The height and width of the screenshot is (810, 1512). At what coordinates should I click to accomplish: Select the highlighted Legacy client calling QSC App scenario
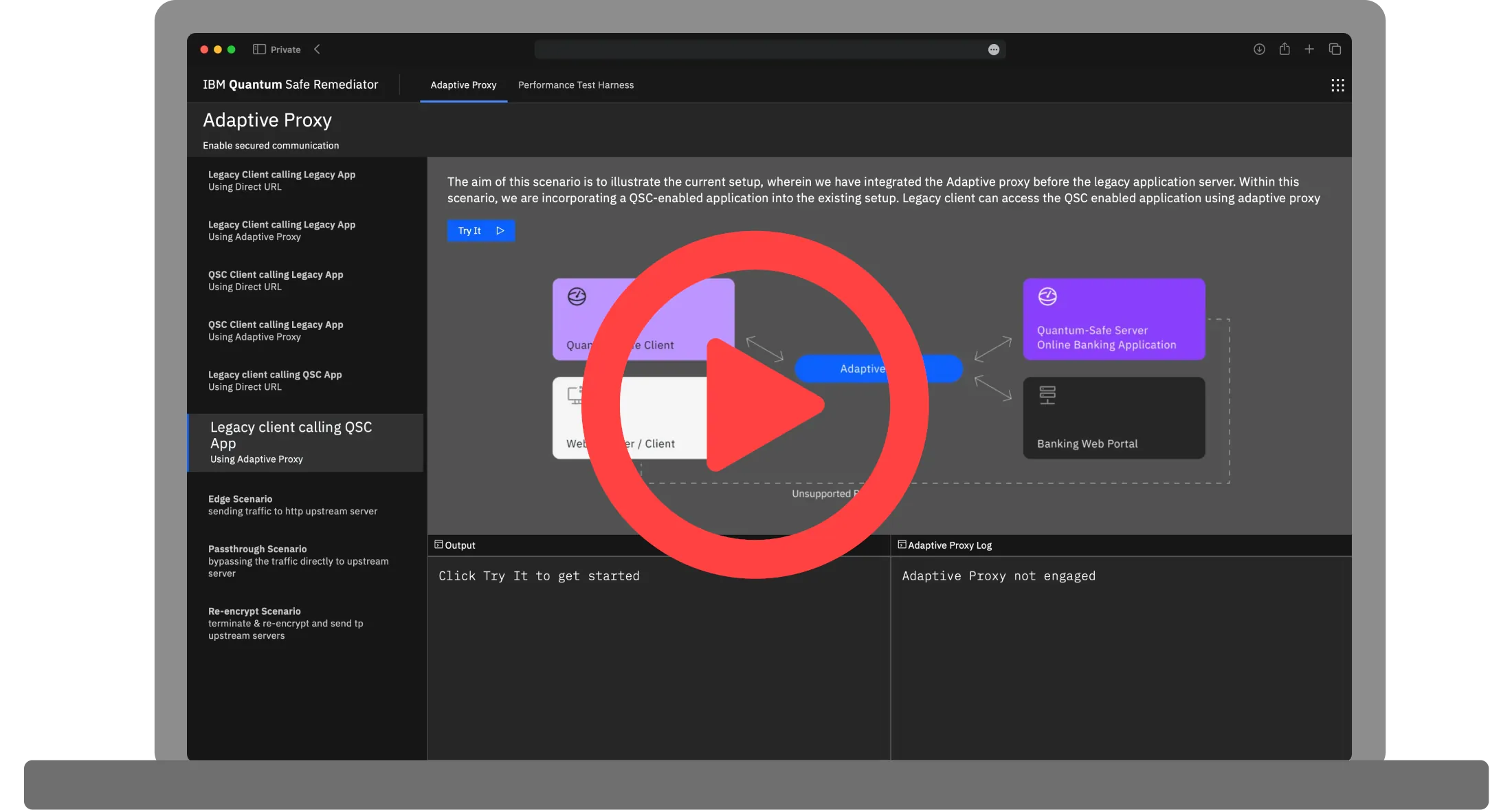pos(306,443)
